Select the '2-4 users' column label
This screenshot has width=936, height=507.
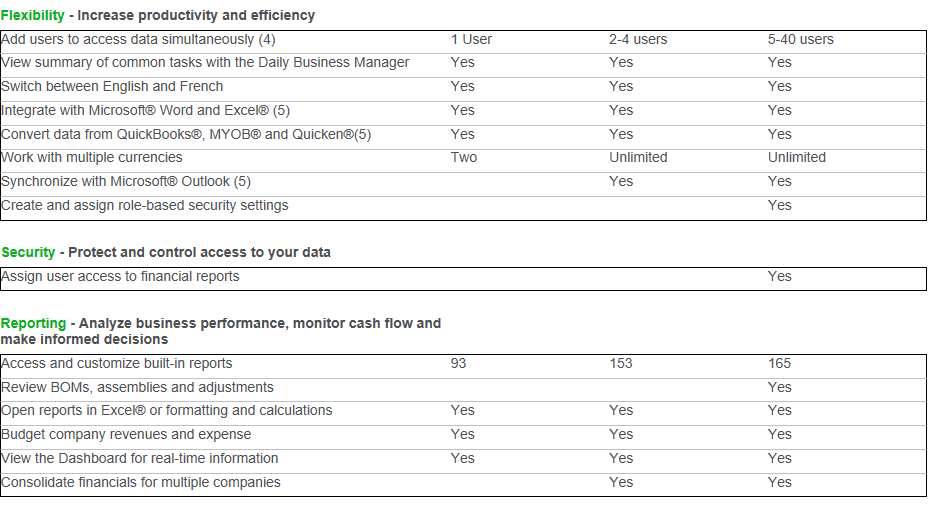[x=638, y=39]
